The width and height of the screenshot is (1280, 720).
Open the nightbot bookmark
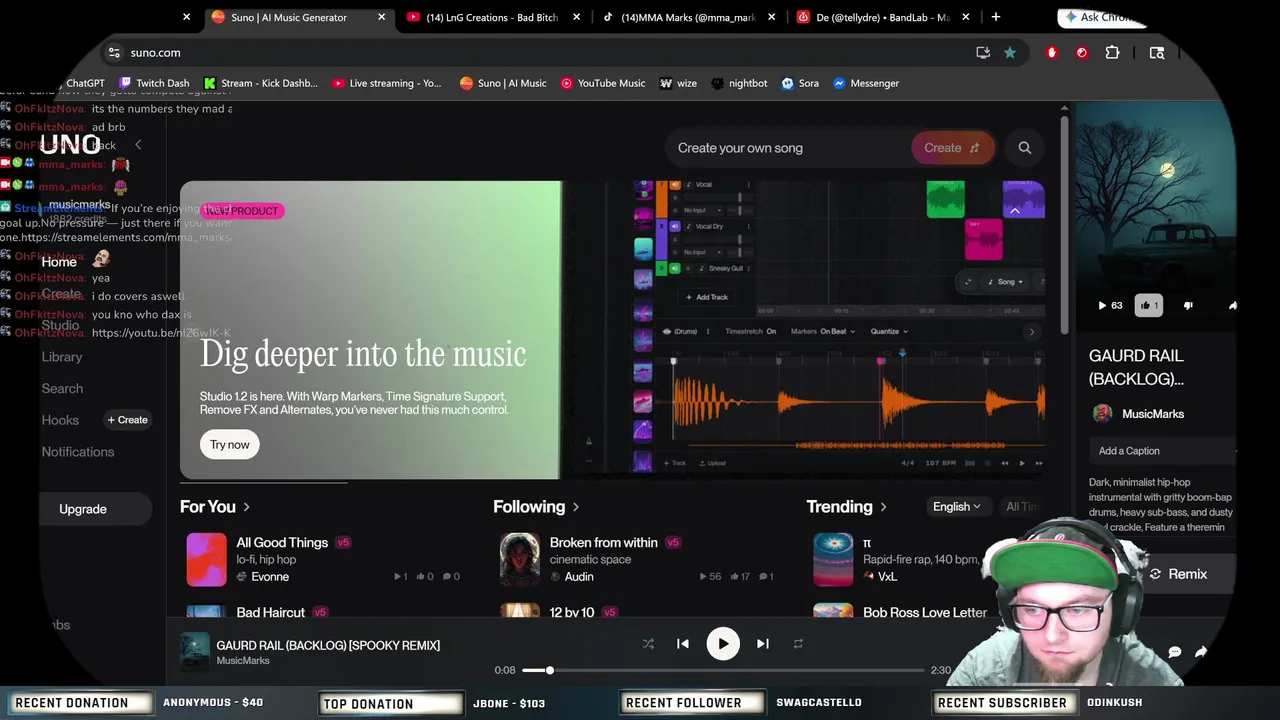tap(739, 83)
